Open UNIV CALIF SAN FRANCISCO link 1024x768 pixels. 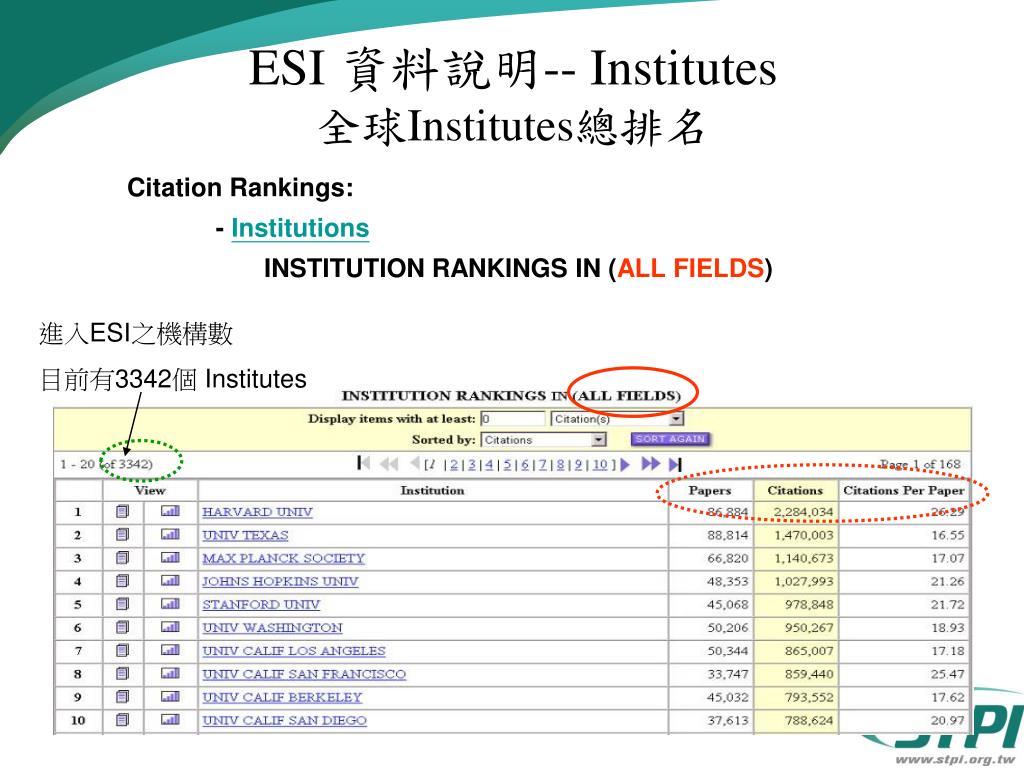pyautogui.click(x=304, y=674)
